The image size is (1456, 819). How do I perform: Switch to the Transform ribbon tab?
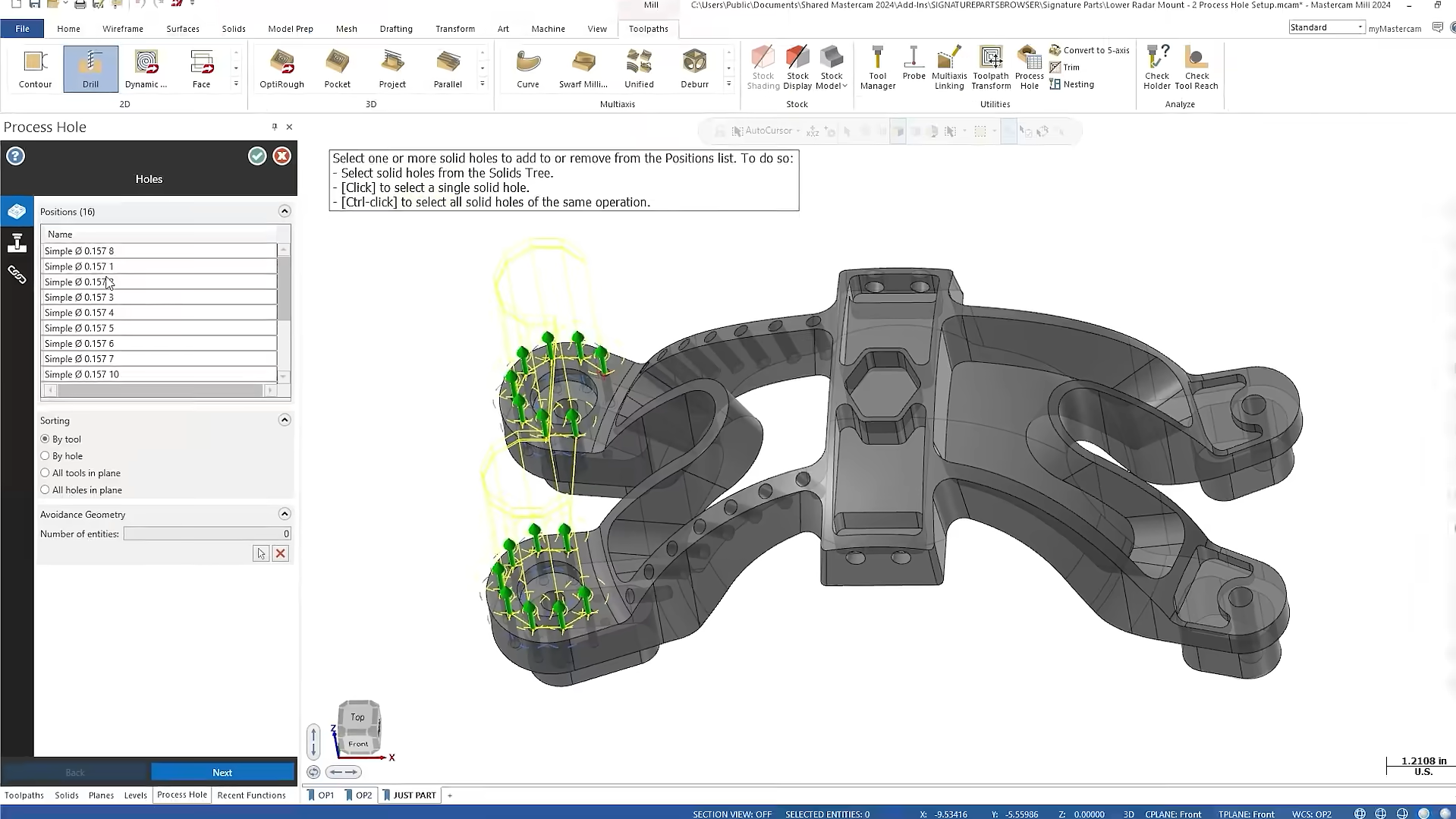455,29
